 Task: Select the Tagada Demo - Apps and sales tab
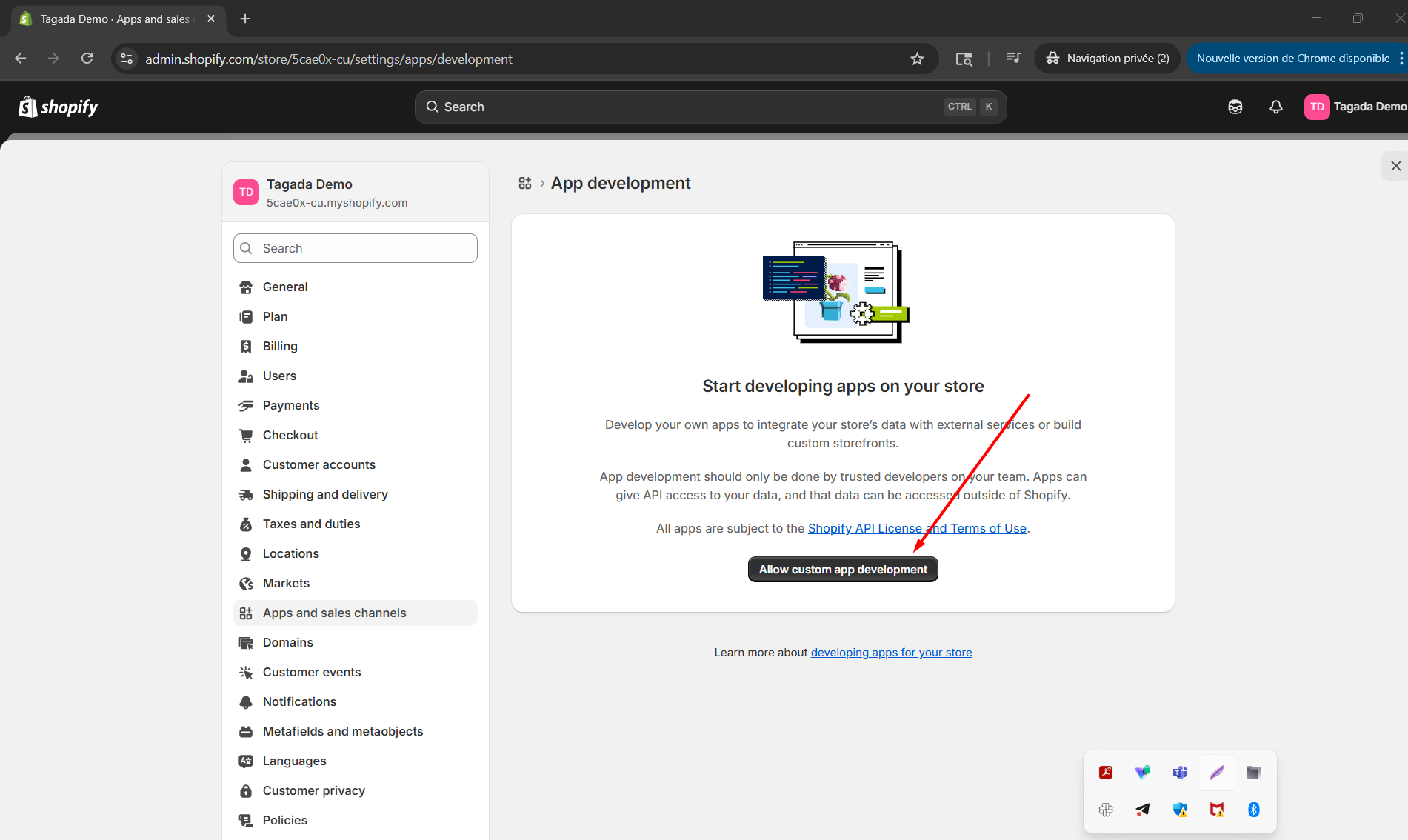117,19
